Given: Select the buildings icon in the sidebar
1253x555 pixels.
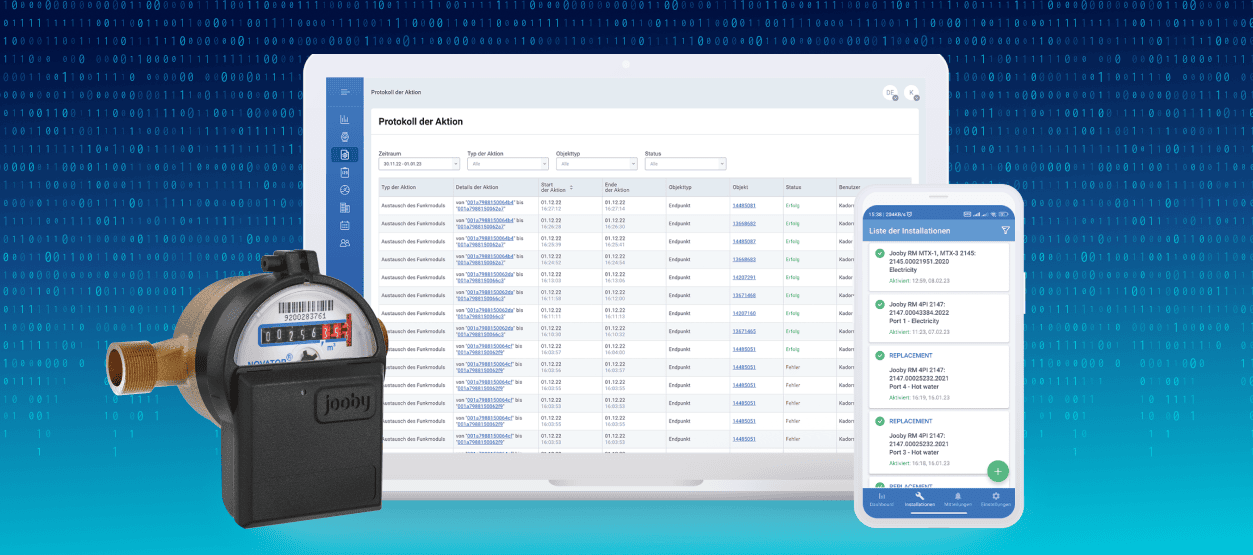Looking at the screenshot, I should pos(345,207).
